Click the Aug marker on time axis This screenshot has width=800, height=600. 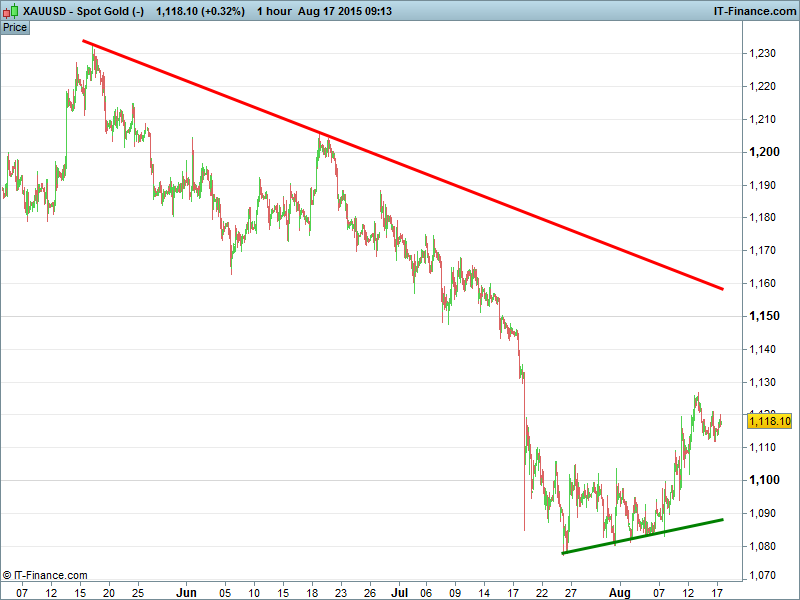click(621, 592)
